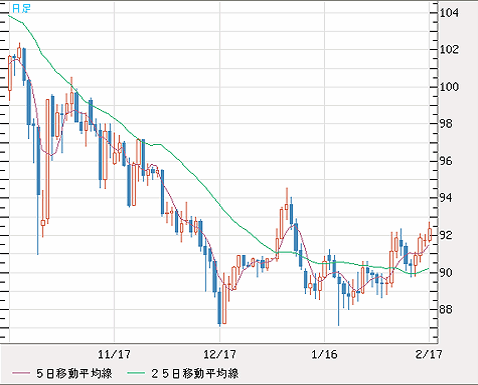Click the 104 price axis label
This screenshot has height=385, width=478.
(449, 13)
